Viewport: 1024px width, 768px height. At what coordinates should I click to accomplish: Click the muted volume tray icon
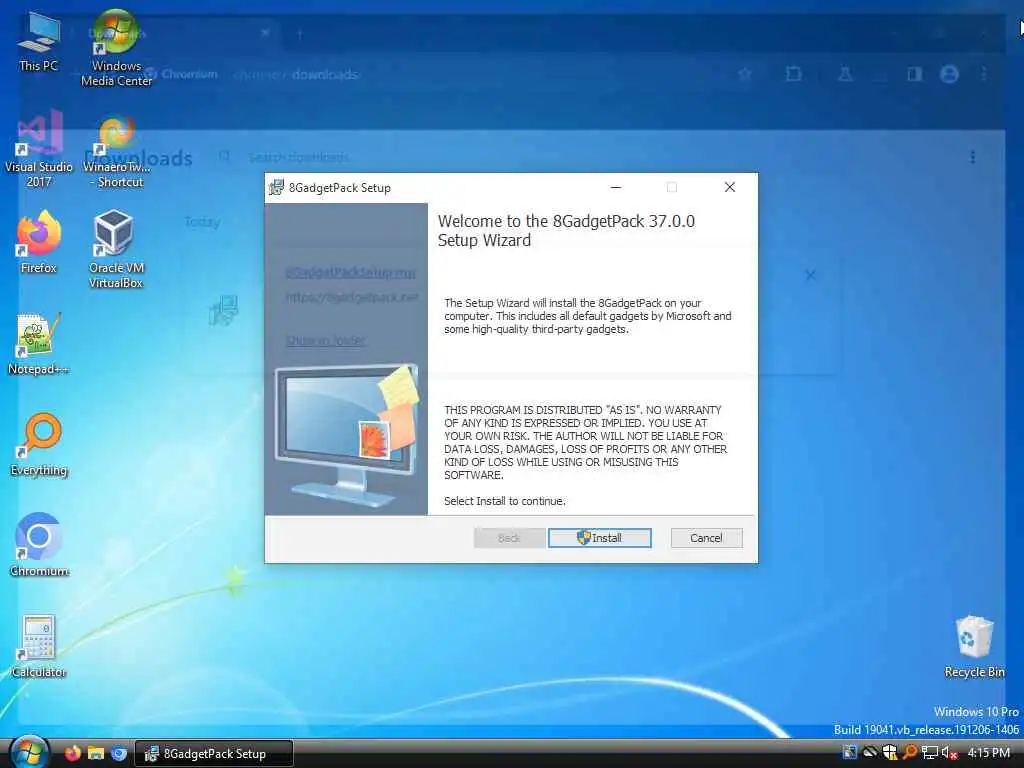pyautogui.click(x=949, y=753)
